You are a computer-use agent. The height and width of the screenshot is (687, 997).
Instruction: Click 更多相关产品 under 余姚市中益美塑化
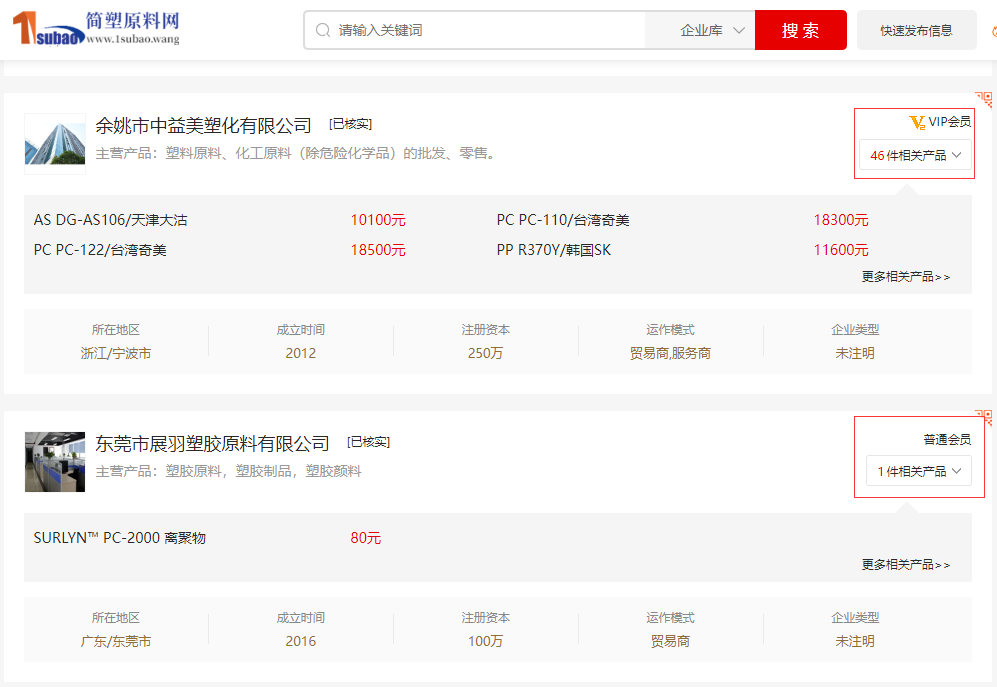[x=906, y=277]
